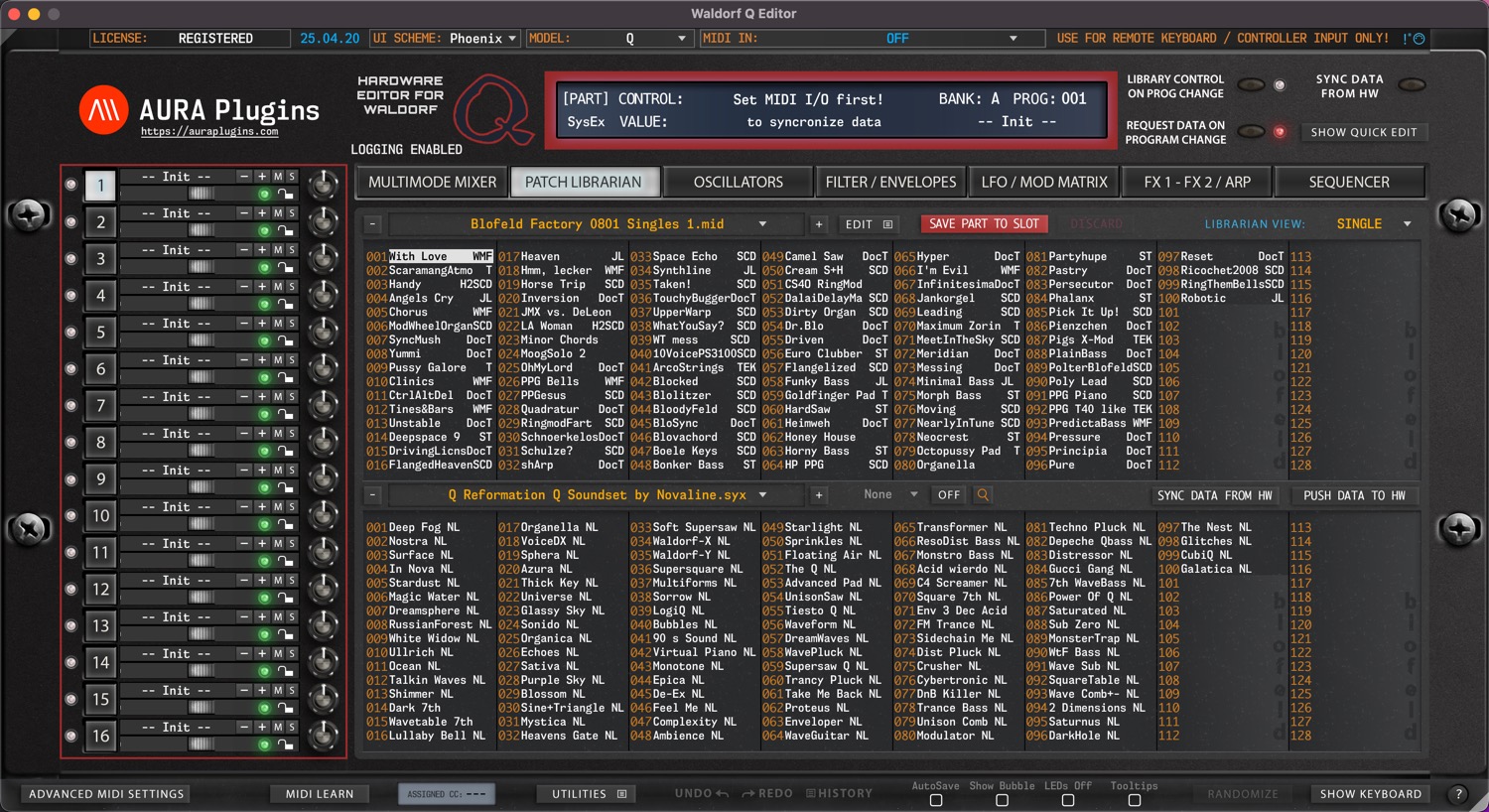Click Undo arrow
Image resolution: width=1489 pixels, height=812 pixels.
722,794
